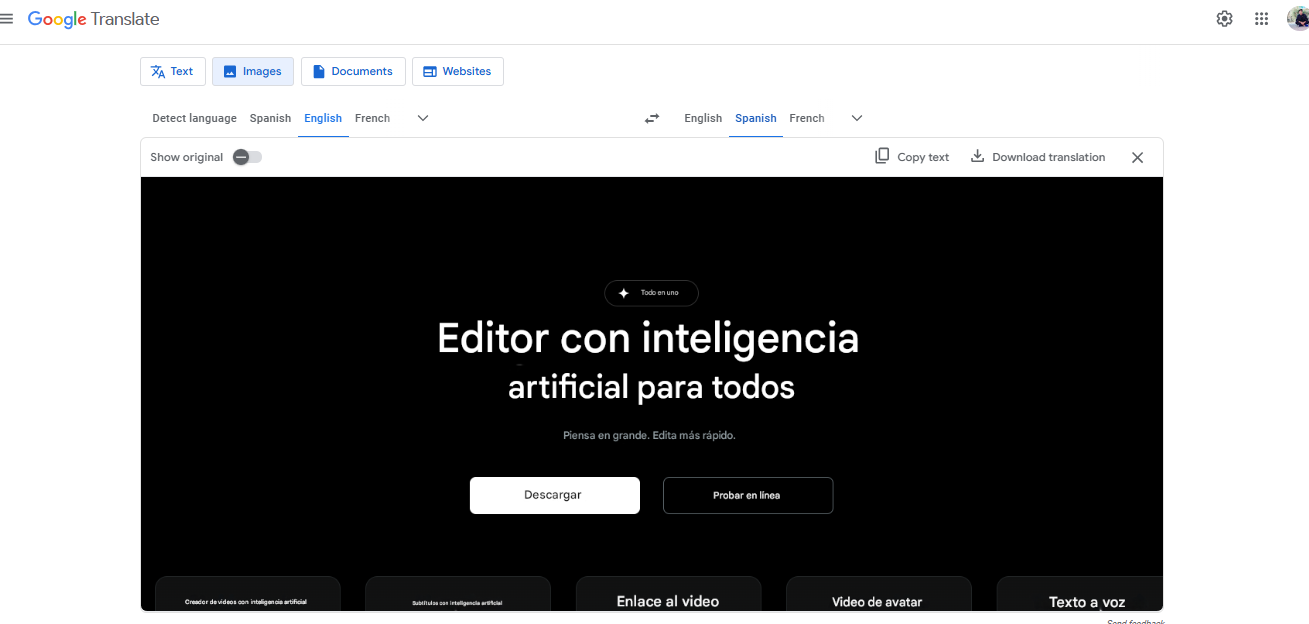This screenshot has width=1309, height=624.
Task: Switch to the Text tab
Action: [x=173, y=71]
